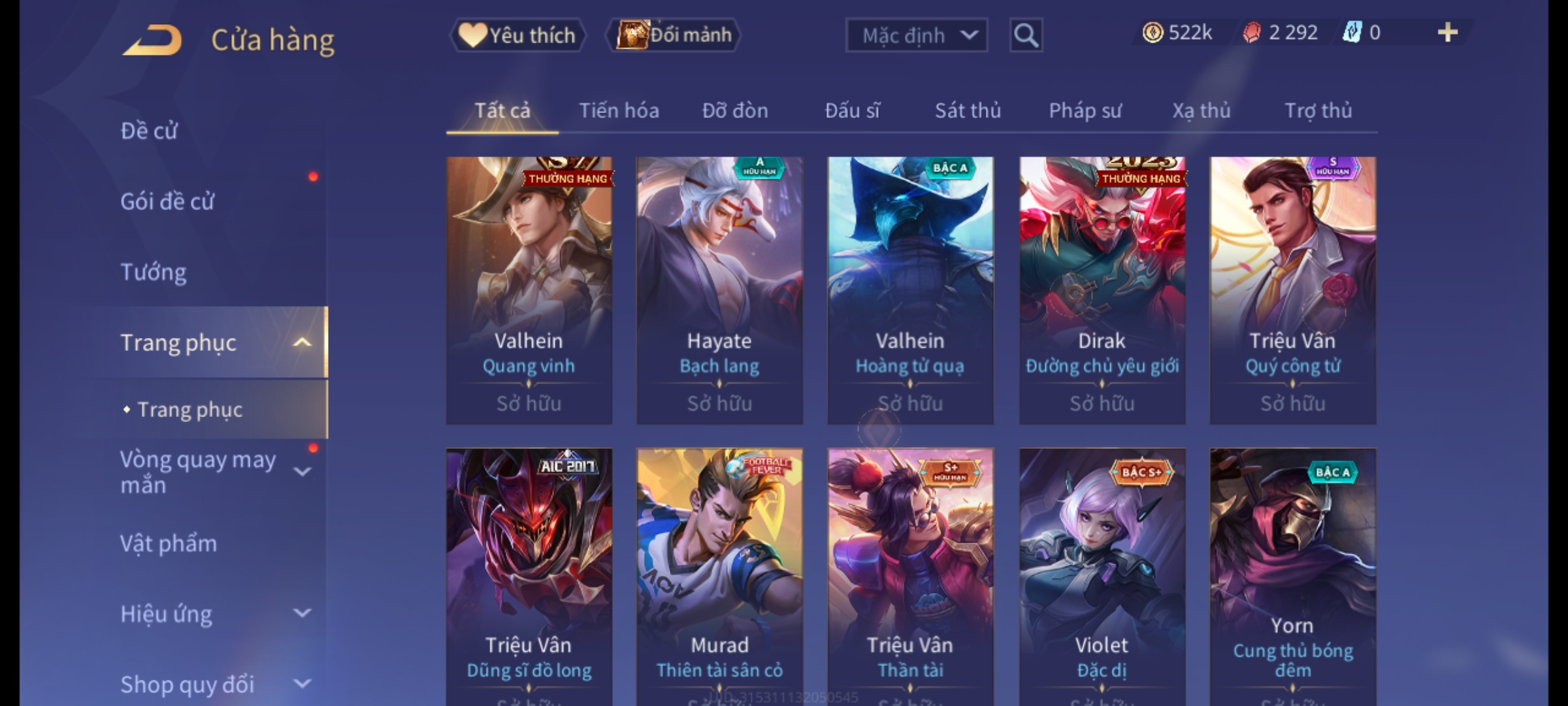Tap the red gem icon showing 2 292

pyautogui.click(x=1252, y=33)
